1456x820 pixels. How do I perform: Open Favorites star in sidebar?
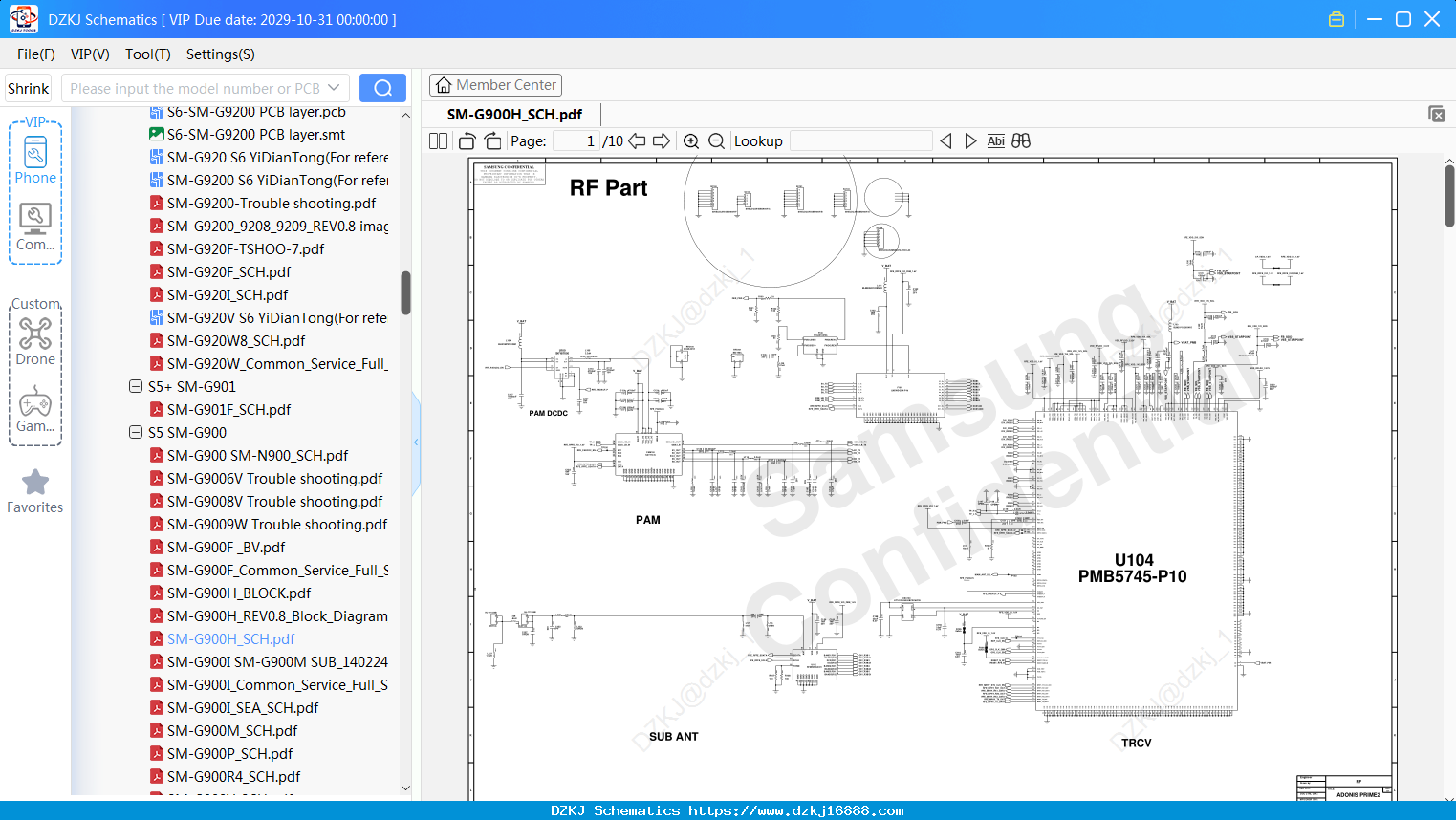(35, 492)
